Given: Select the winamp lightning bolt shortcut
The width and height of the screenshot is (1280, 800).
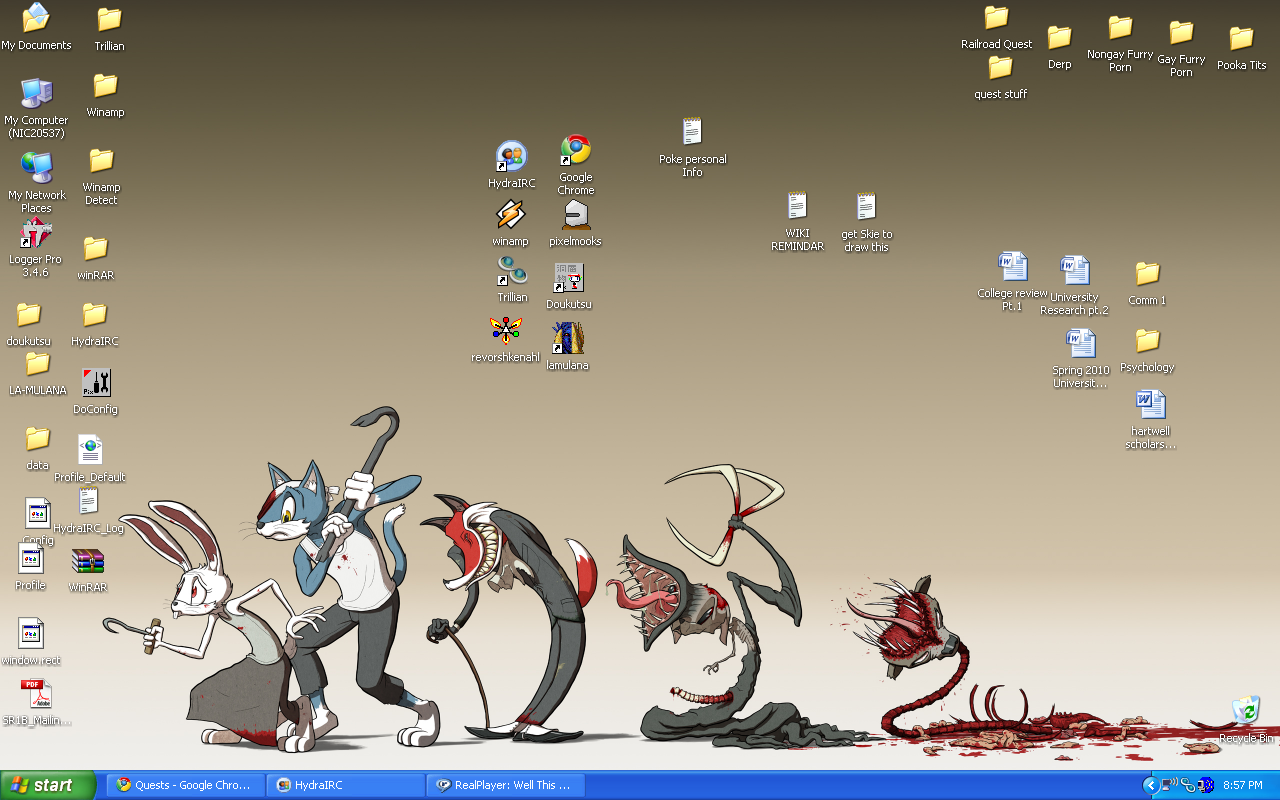Looking at the screenshot, I should [510, 215].
